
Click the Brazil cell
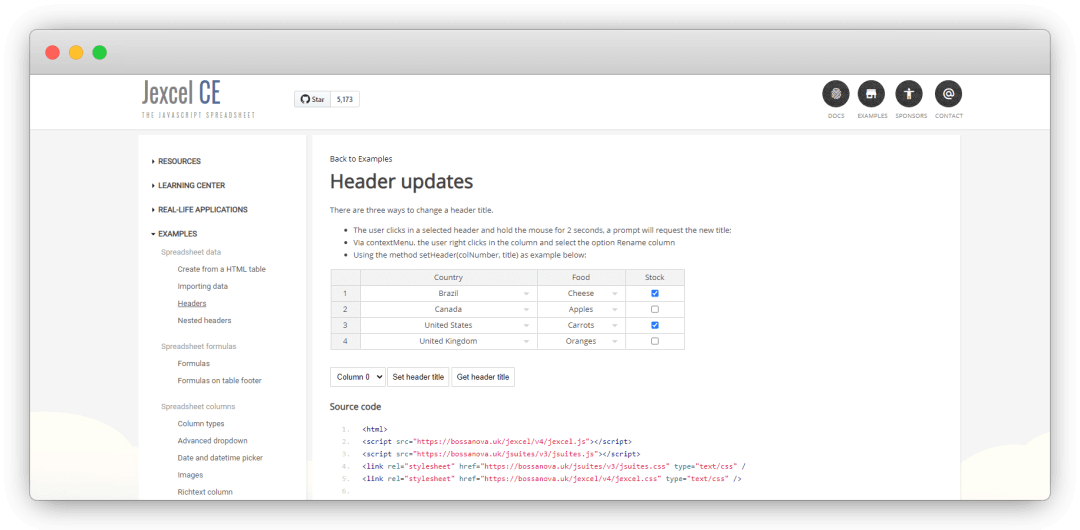point(448,294)
